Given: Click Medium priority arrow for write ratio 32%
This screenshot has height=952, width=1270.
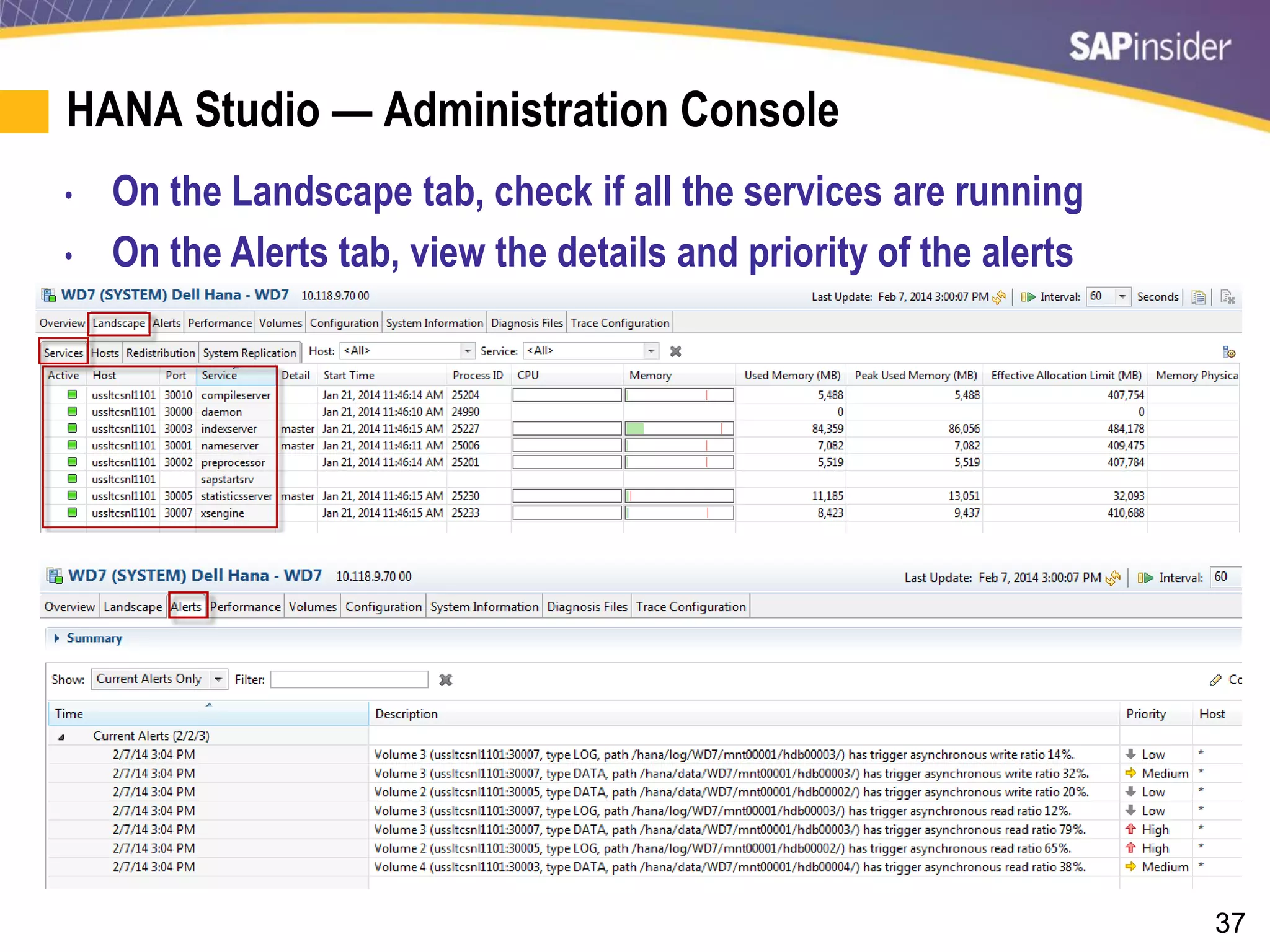Looking at the screenshot, I should 1130,773.
